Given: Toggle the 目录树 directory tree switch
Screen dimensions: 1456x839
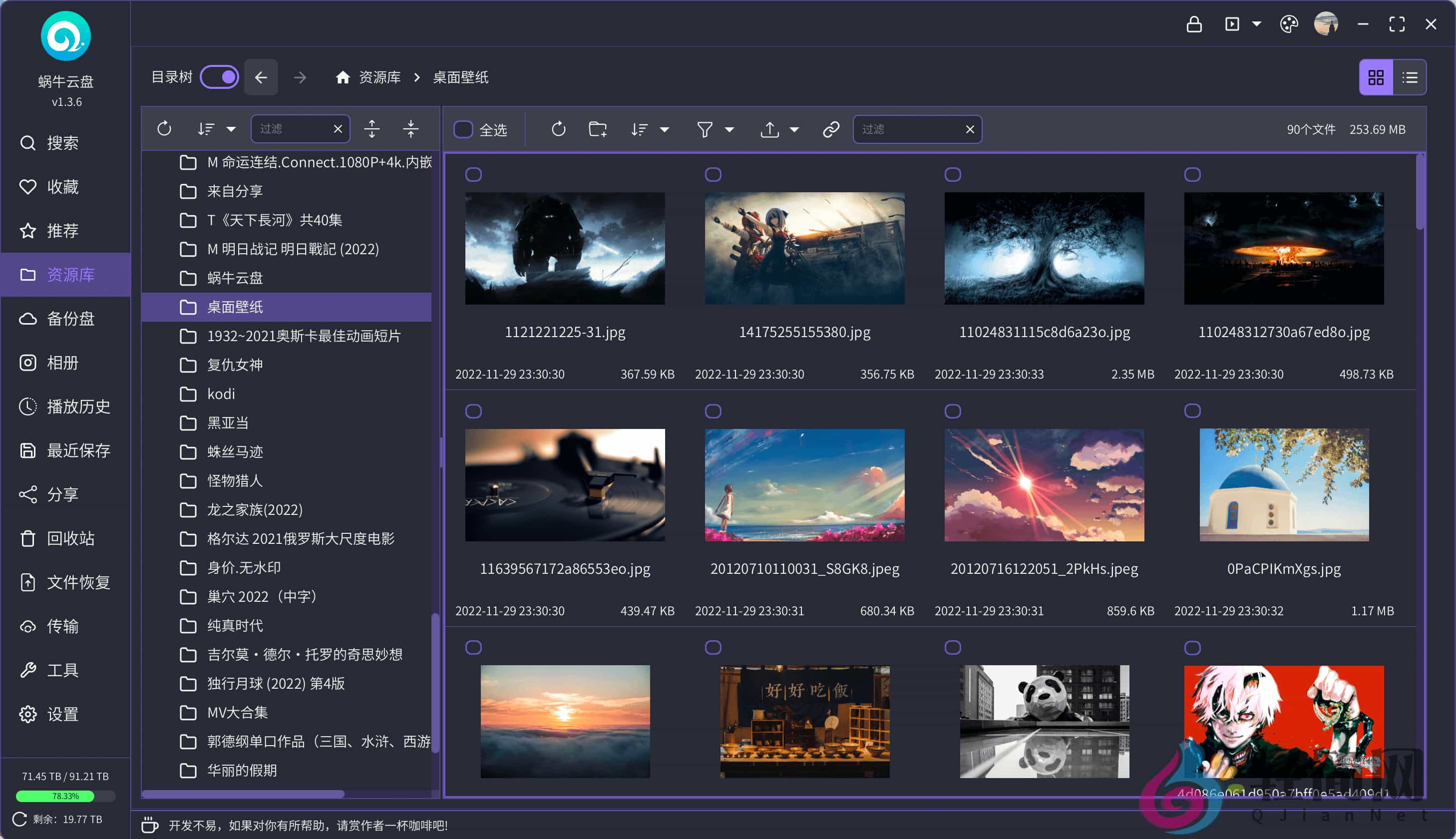Looking at the screenshot, I should click(219, 76).
